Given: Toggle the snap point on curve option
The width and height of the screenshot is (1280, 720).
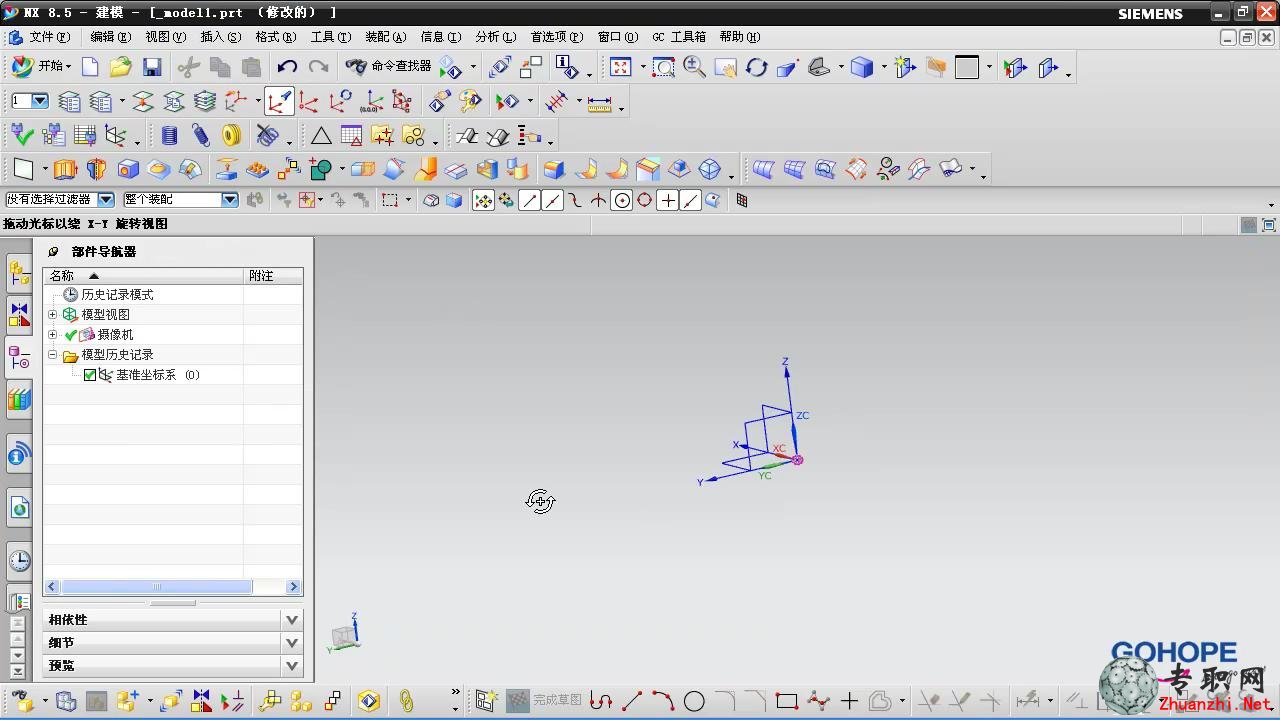Looking at the screenshot, I should click(x=690, y=200).
